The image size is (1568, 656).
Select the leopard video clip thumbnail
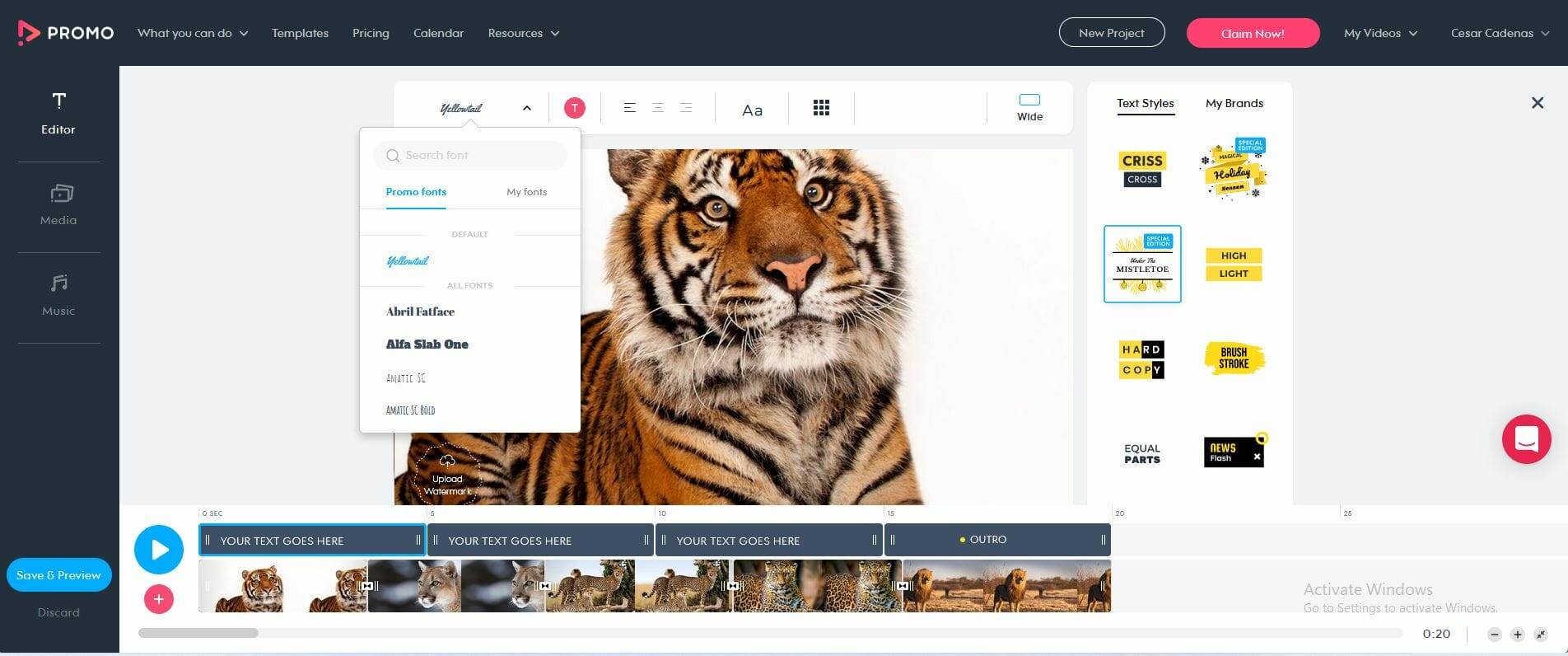[x=818, y=586]
